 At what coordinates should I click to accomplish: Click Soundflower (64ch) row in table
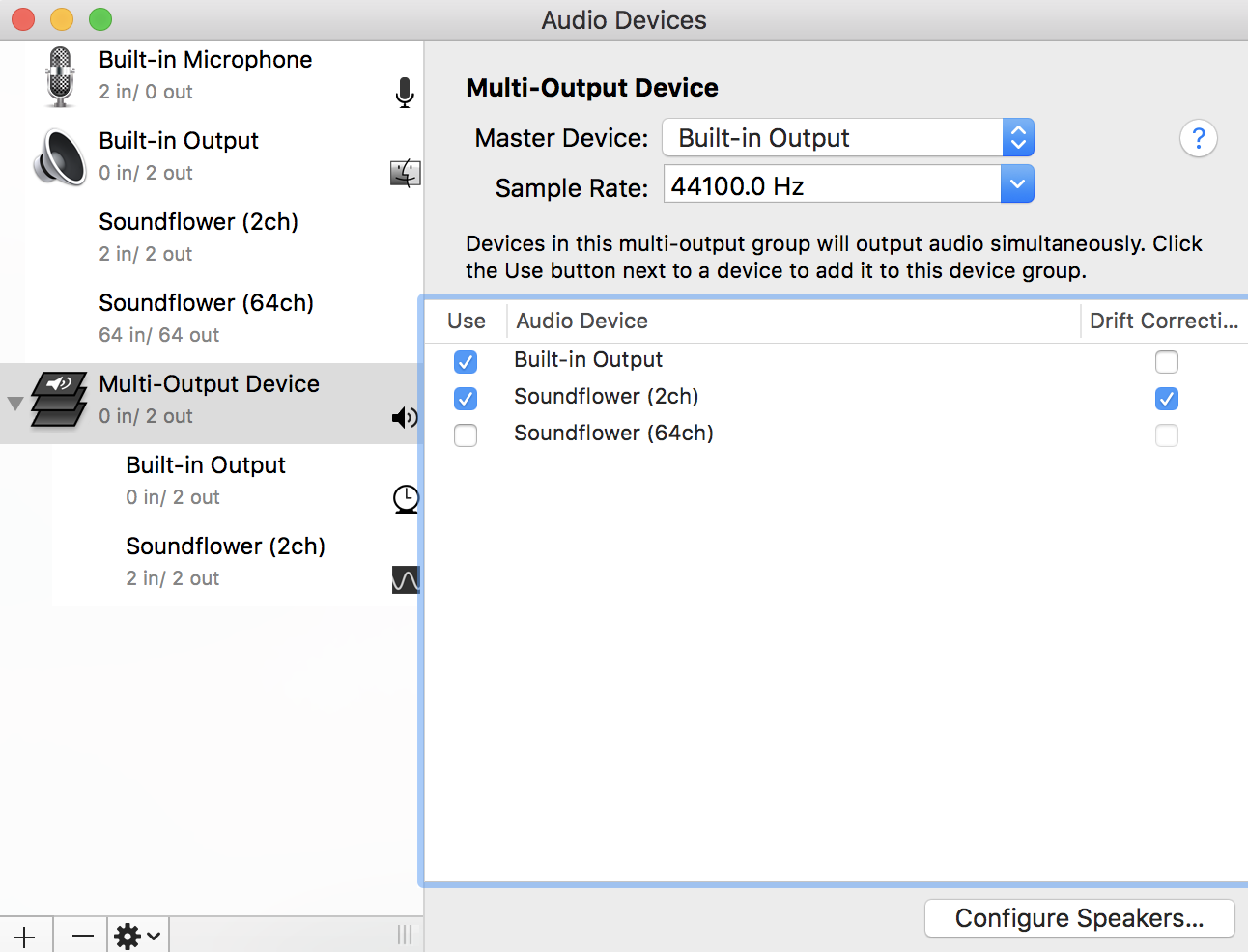click(x=837, y=434)
